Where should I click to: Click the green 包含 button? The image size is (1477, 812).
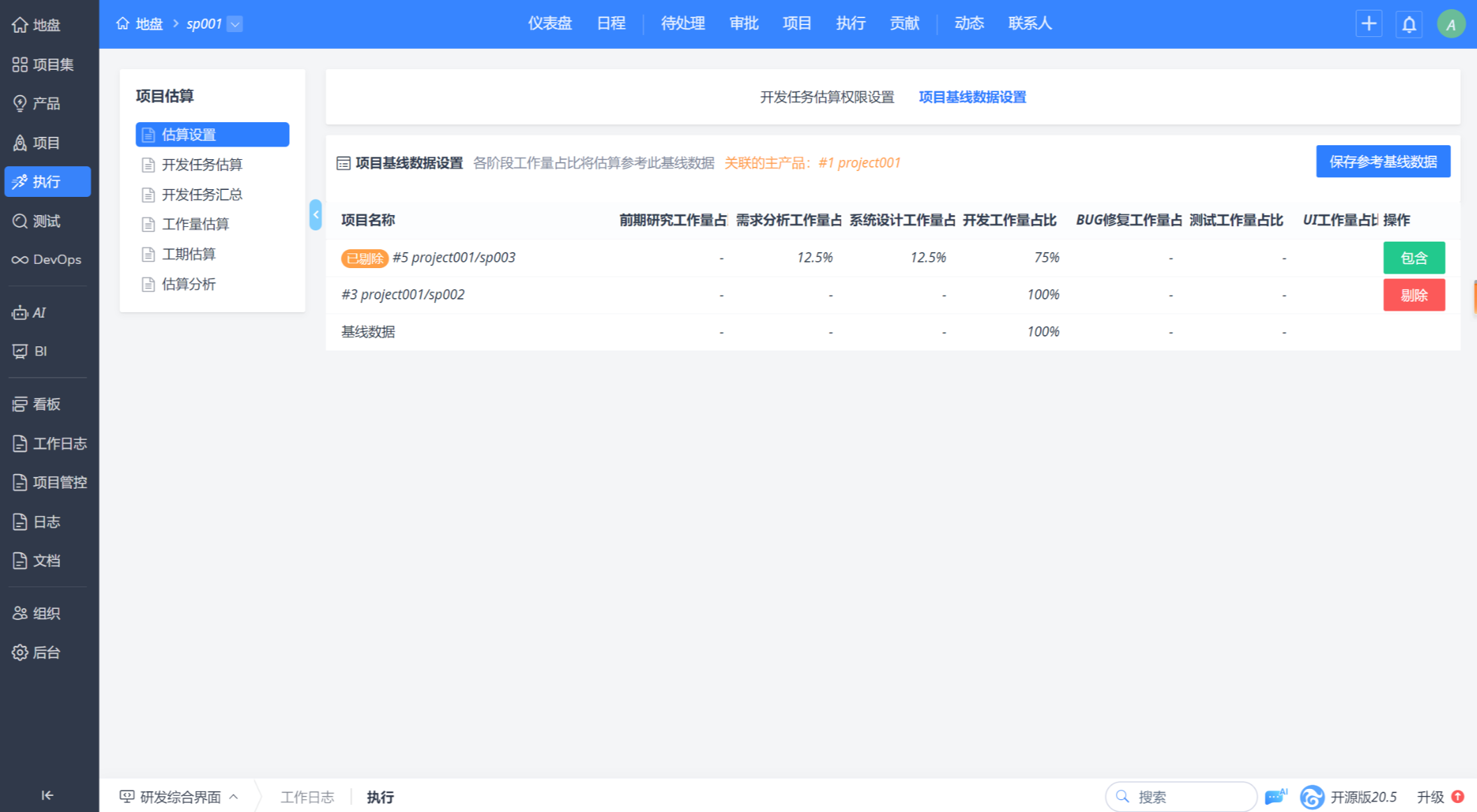point(1413,258)
